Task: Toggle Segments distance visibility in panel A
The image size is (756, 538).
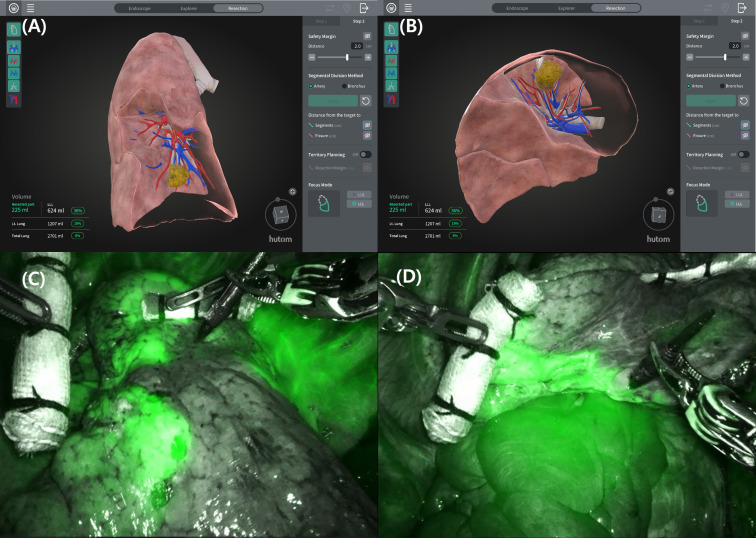Action: pyautogui.click(x=367, y=125)
